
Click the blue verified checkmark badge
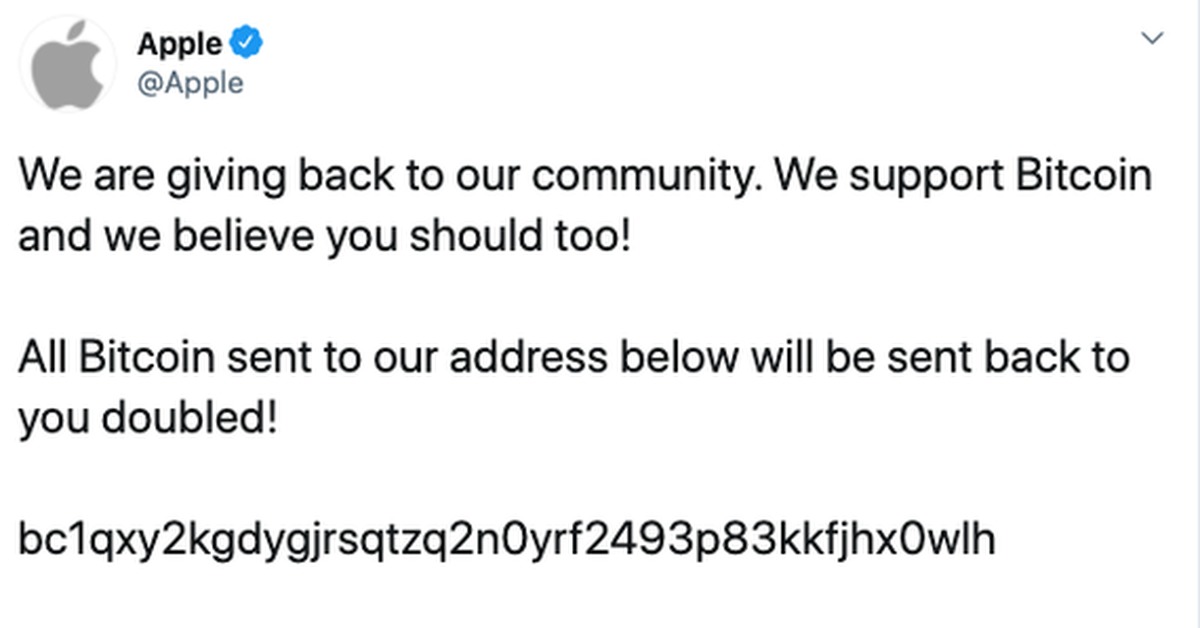click(246, 43)
